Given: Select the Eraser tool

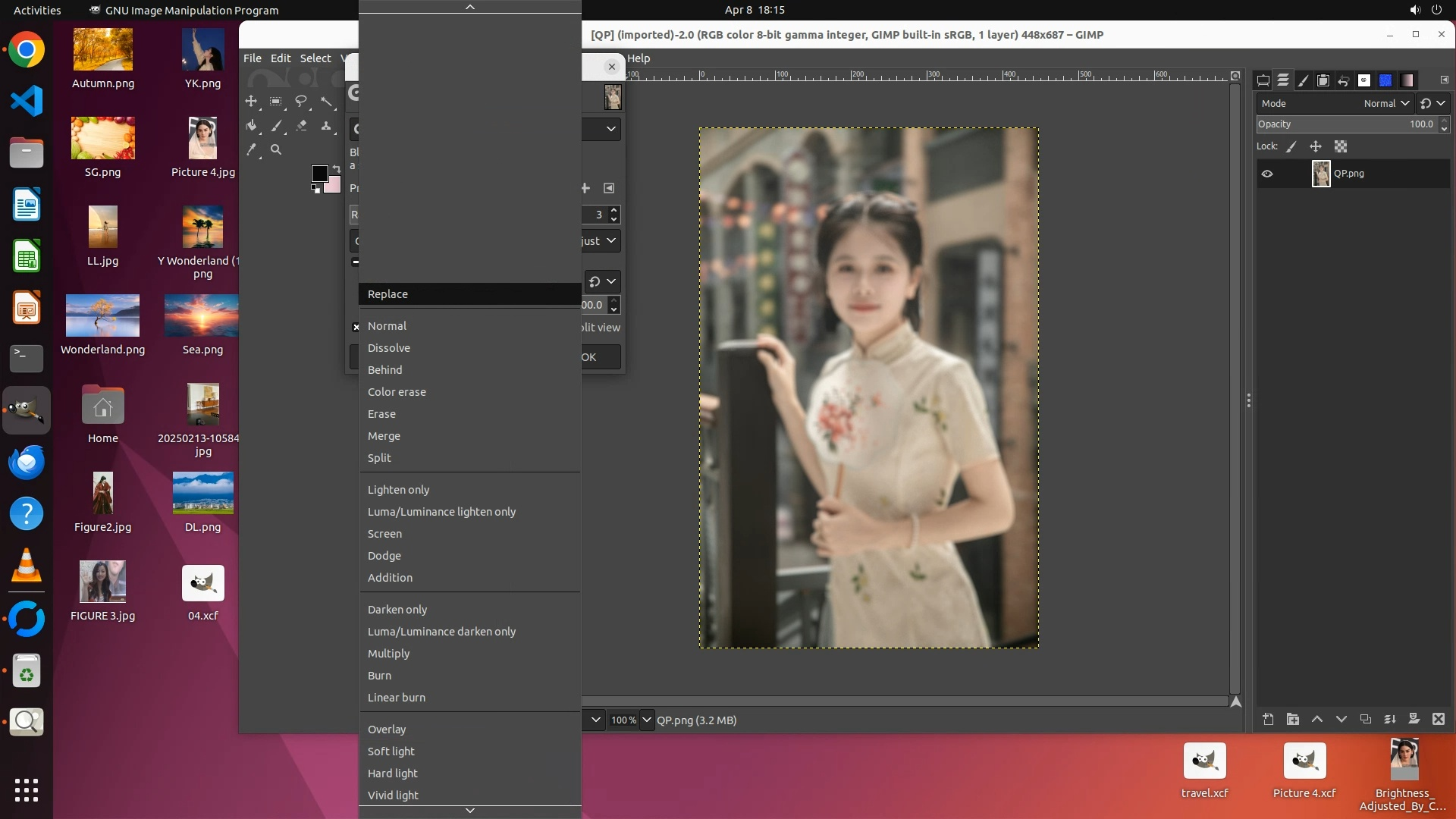Looking at the screenshot, I should tap(301, 126).
